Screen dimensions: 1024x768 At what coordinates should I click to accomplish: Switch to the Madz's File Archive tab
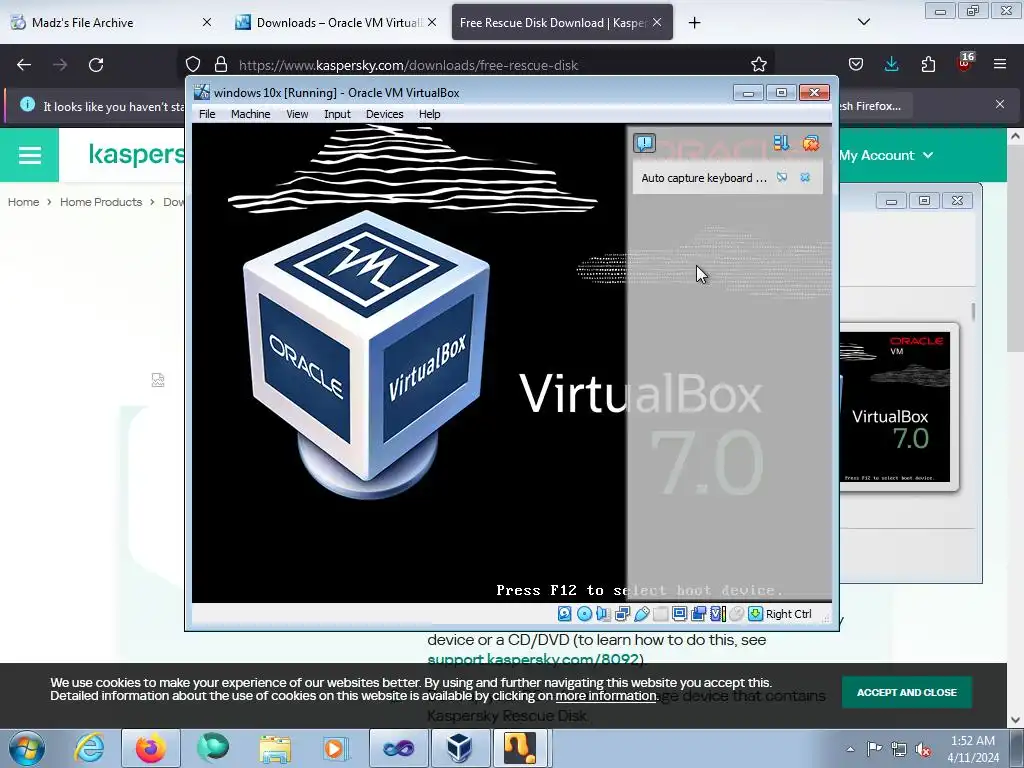pos(111,23)
